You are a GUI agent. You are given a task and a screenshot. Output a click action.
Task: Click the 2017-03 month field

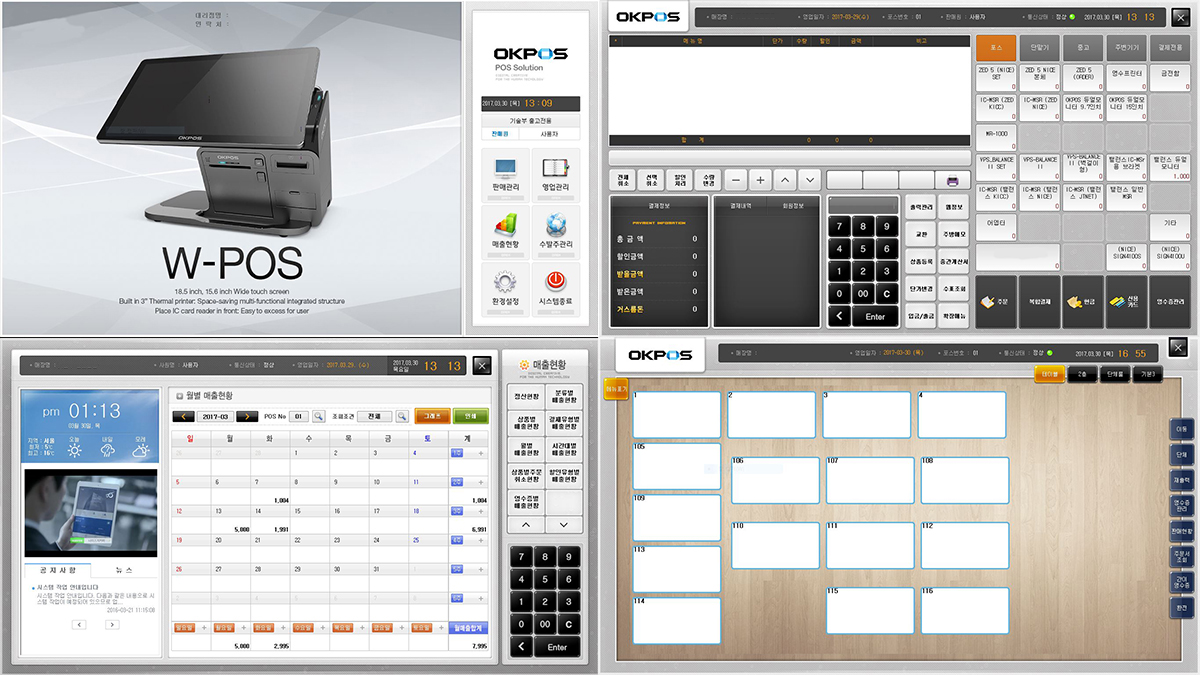tap(214, 416)
